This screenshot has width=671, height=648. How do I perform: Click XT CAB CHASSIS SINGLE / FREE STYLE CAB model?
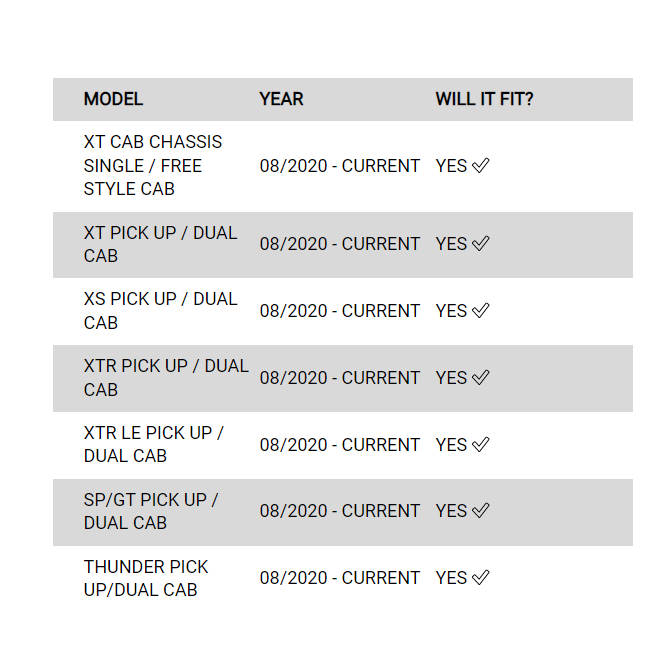point(153,166)
